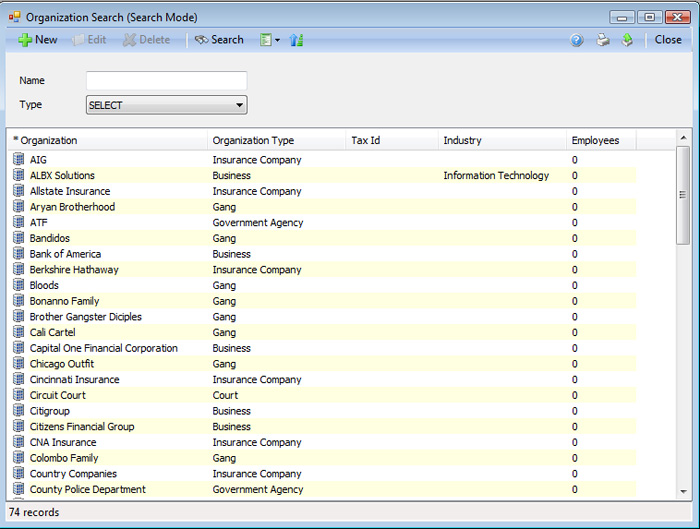Click the building icon for CNA Insurance
Viewport: 700px width, 529px height.
(18, 442)
